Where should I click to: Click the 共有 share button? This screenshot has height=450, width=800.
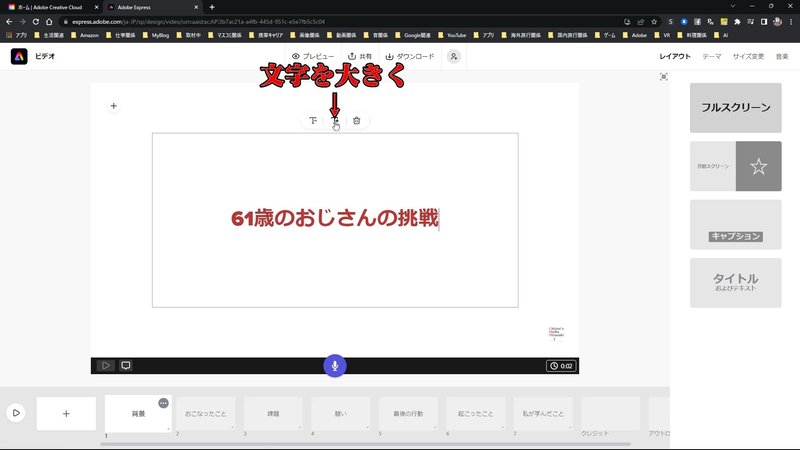[360, 56]
